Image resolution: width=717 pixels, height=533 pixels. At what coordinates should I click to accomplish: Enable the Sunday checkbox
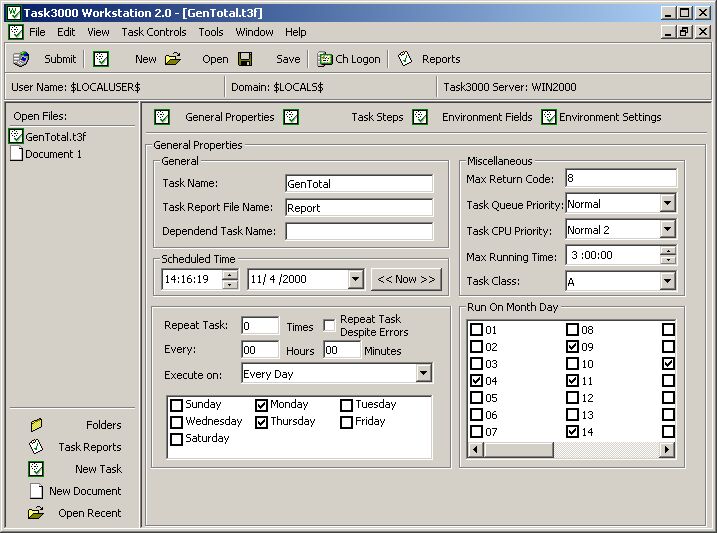click(177, 405)
